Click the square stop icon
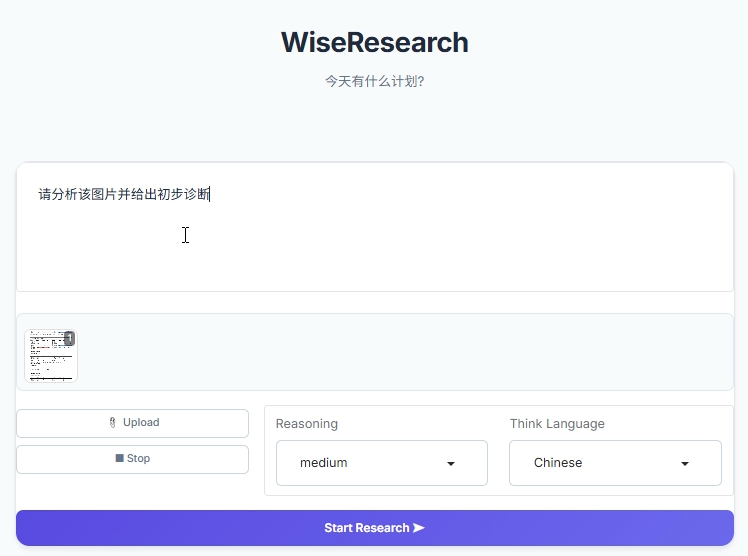748x556 pixels. 120,459
